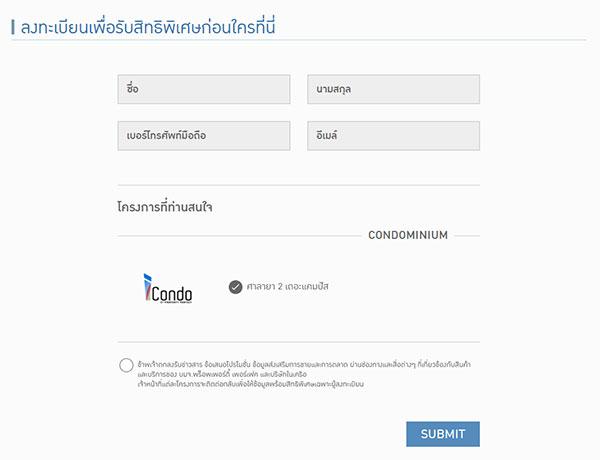Viewport: 600px width, 460px height.
Task: Click the blue vertical bar beside heading
Action: pyautogui.click(x=12, y=27)
